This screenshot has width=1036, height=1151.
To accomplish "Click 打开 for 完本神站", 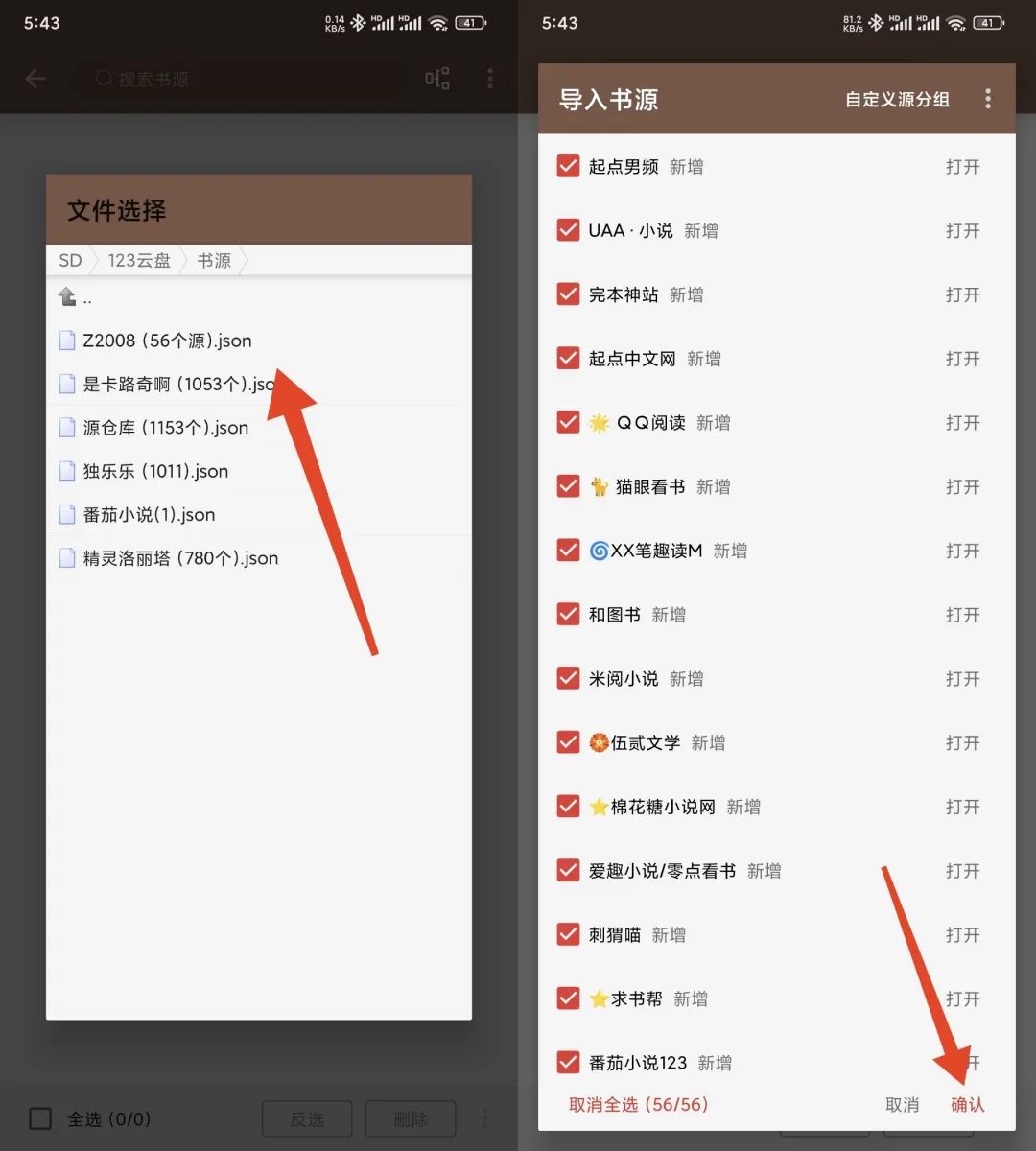I will tap(962, 294).
